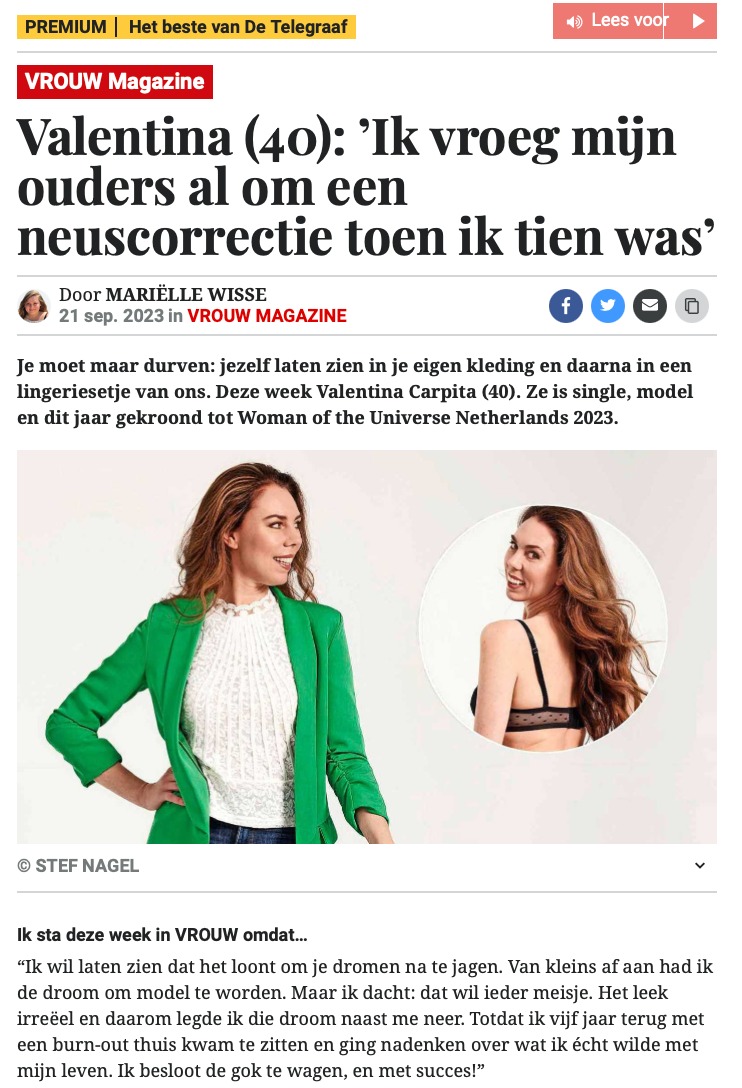742x1088 pixels.
Task: Click author name Mariëlle Wisse
Action: tap(186, 294)
